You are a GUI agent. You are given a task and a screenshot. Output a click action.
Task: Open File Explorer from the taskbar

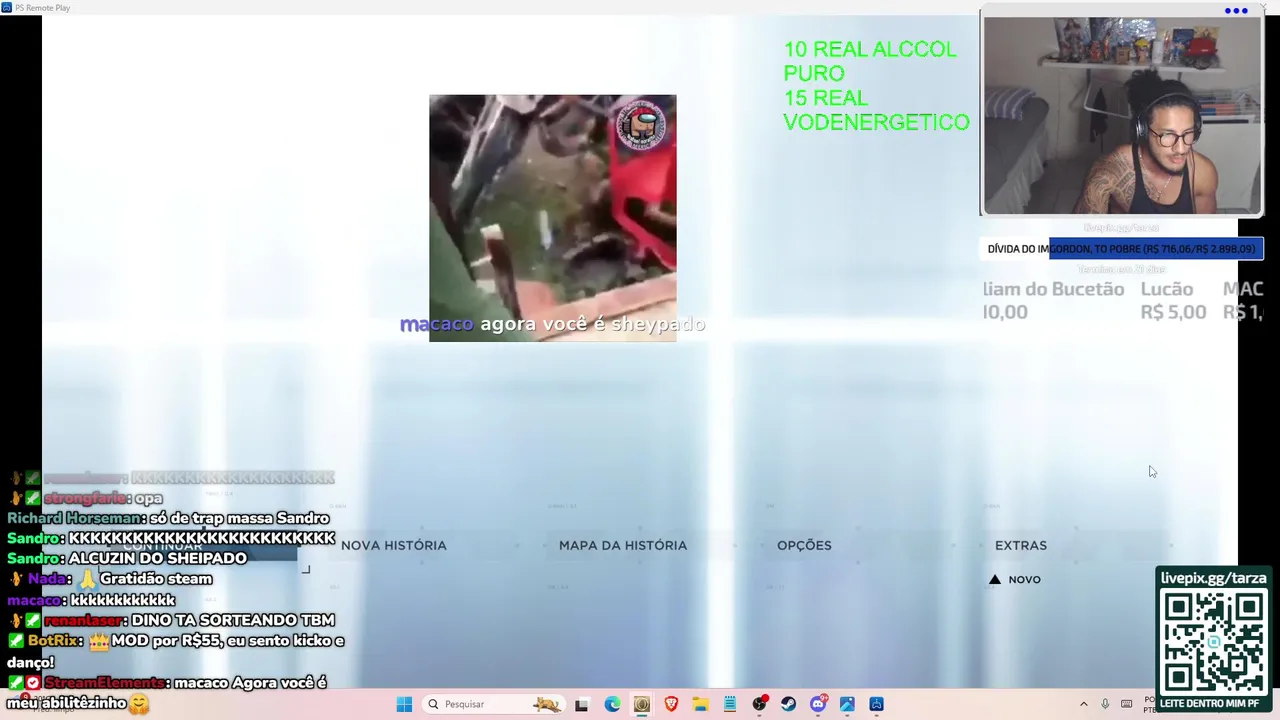[700, 704]
